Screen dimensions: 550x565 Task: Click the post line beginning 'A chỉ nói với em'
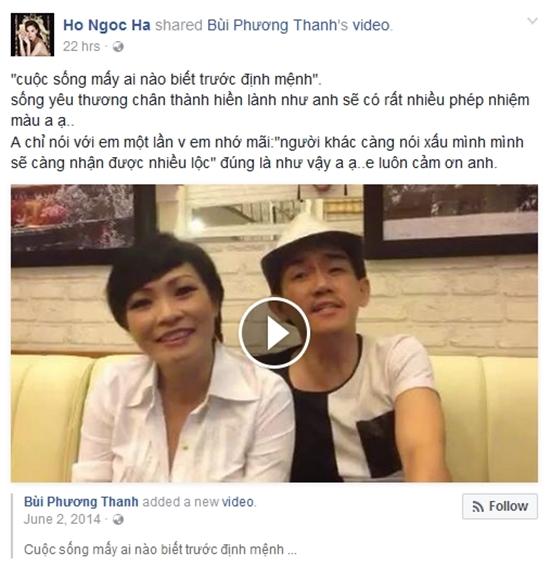267,143
